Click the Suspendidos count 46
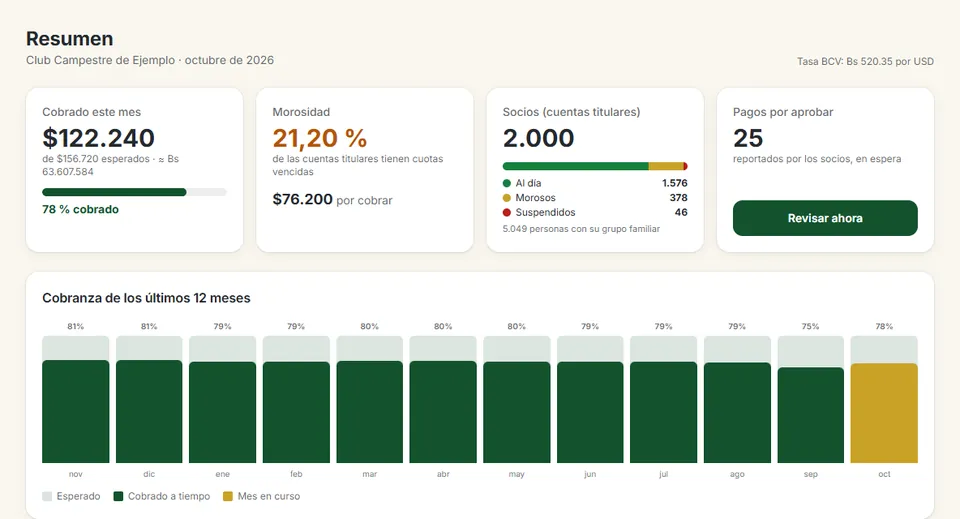The height and width of the screenshot is (519, 960). click(x=681, y=212)
